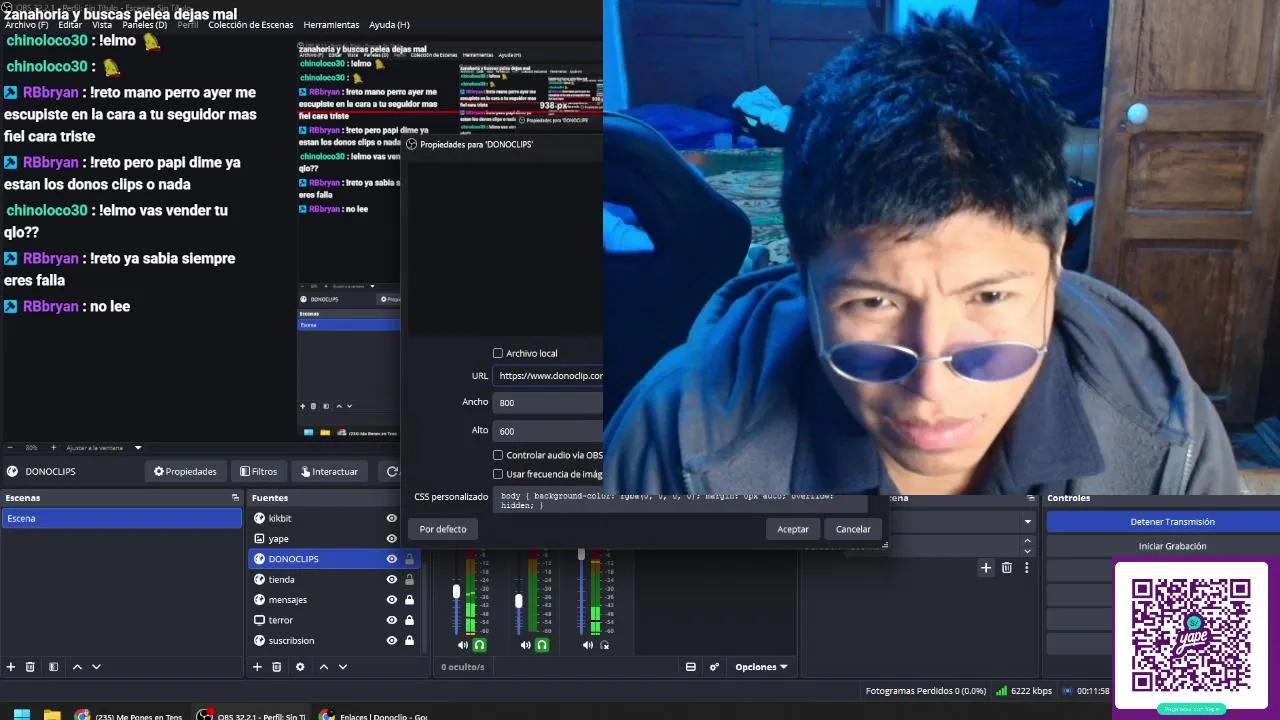
Task: Open File Explorer from the taskbar
Action: pyautogui.click(x=52, y=715)
